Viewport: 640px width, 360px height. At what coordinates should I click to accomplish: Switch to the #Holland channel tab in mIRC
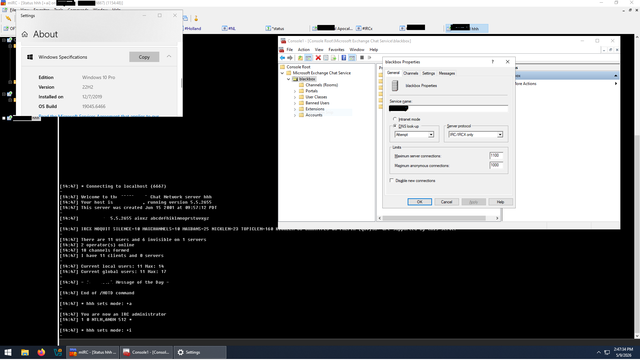click(193, 29)
